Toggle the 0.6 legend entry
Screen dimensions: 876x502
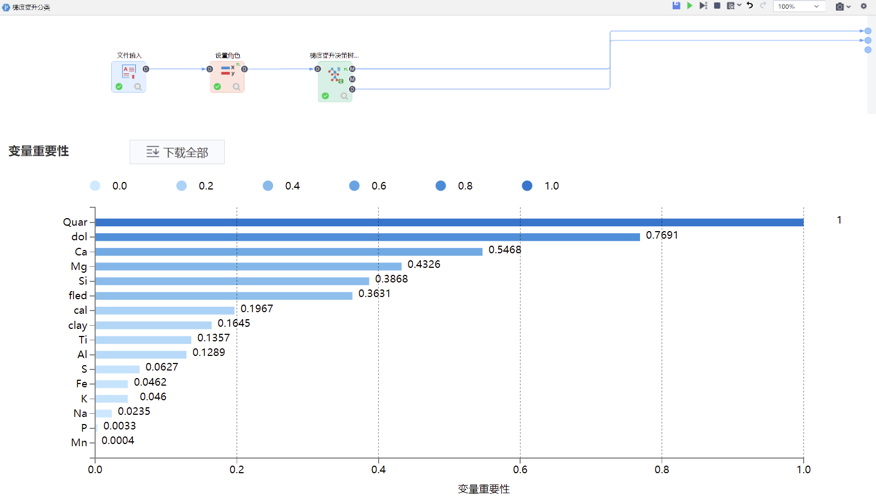click(x=355, y=186)
